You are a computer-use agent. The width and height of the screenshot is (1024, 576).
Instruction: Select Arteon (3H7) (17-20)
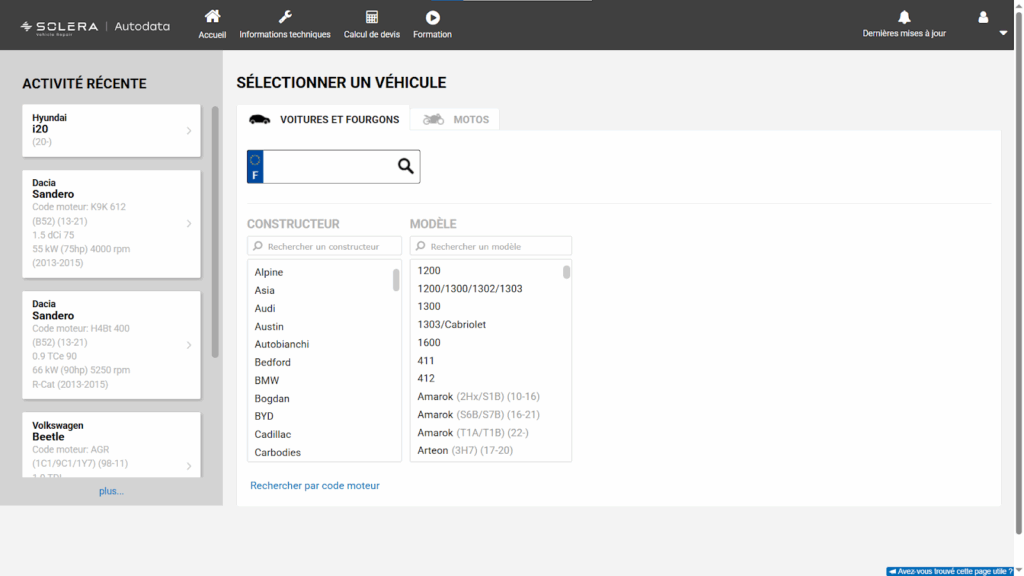pyautogui.click(x=465, y=451)
